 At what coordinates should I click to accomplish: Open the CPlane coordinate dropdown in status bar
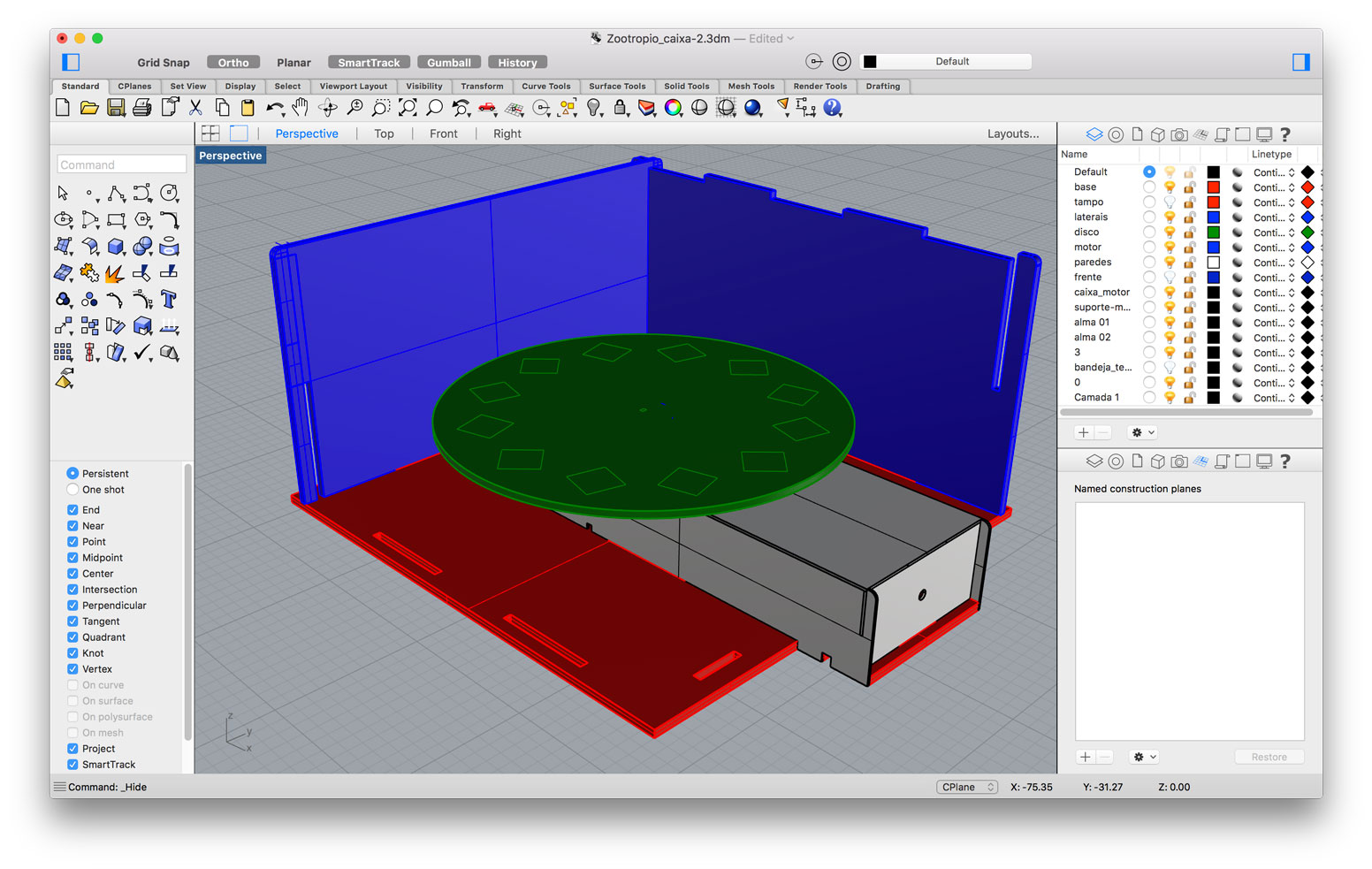pyautogui.click(x=967, y=787)
